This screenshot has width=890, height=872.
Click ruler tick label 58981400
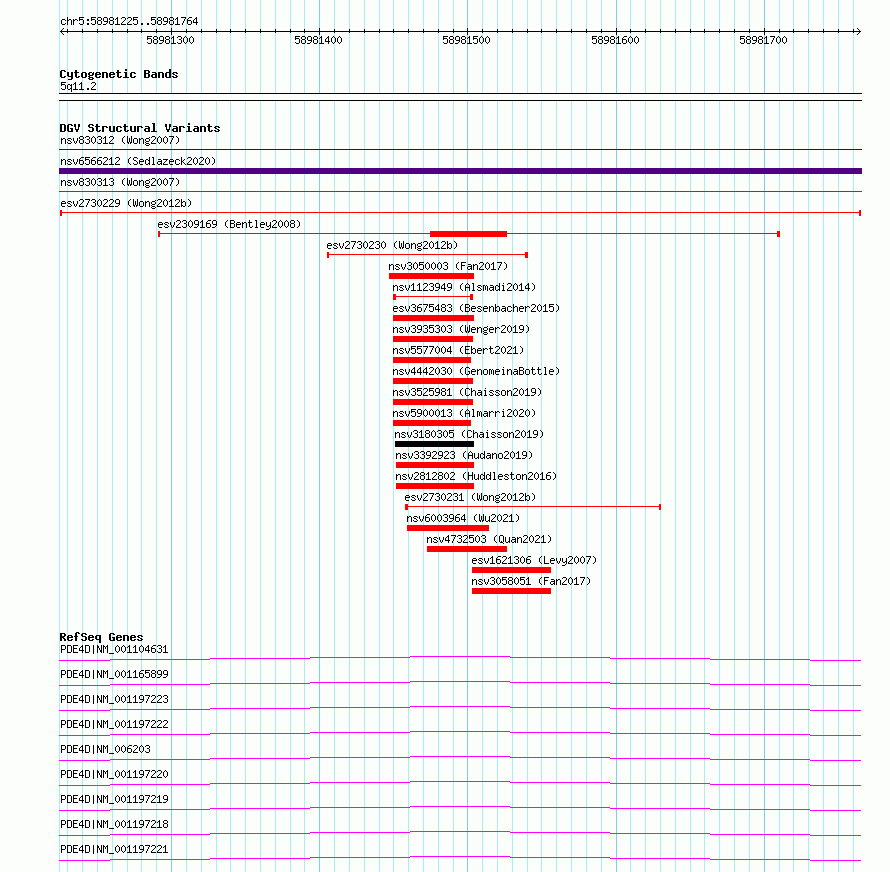(x=318, y=40)
